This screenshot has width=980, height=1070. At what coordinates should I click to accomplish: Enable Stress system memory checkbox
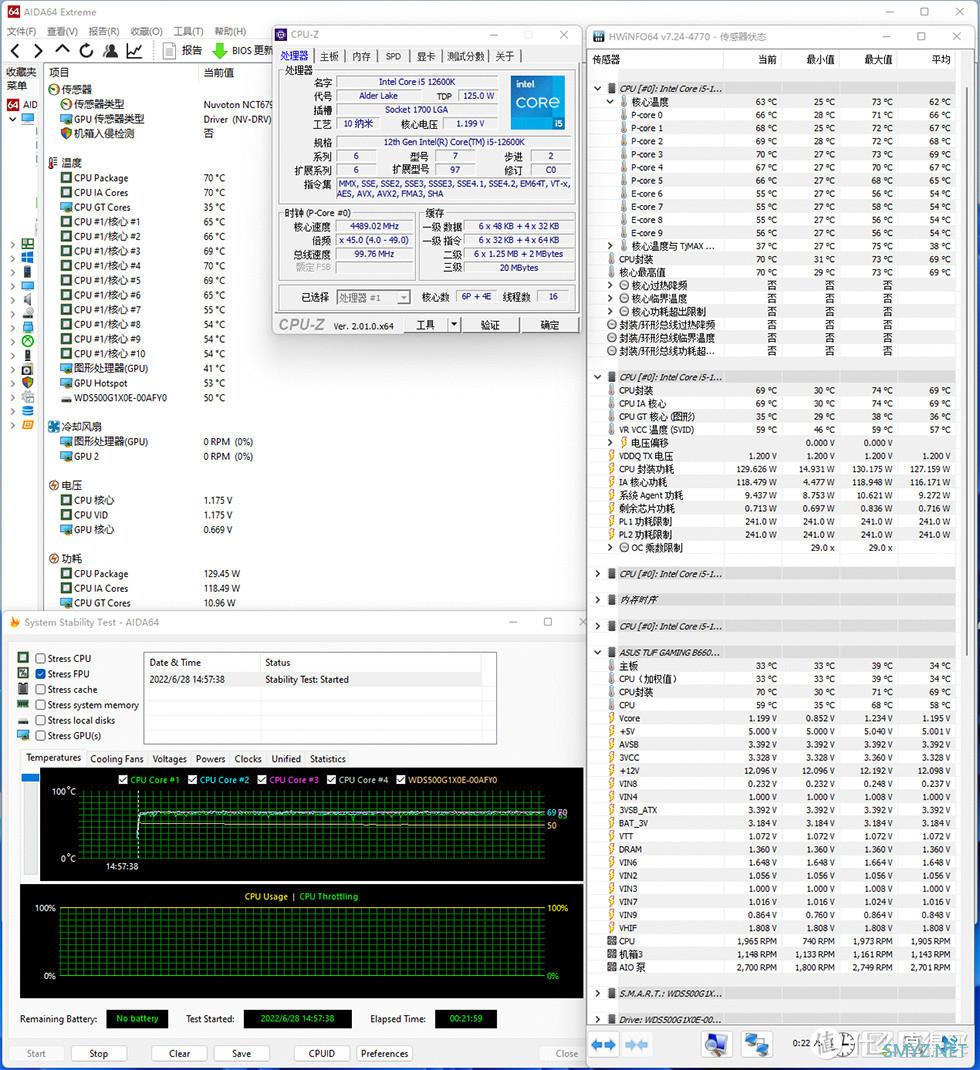41,705
